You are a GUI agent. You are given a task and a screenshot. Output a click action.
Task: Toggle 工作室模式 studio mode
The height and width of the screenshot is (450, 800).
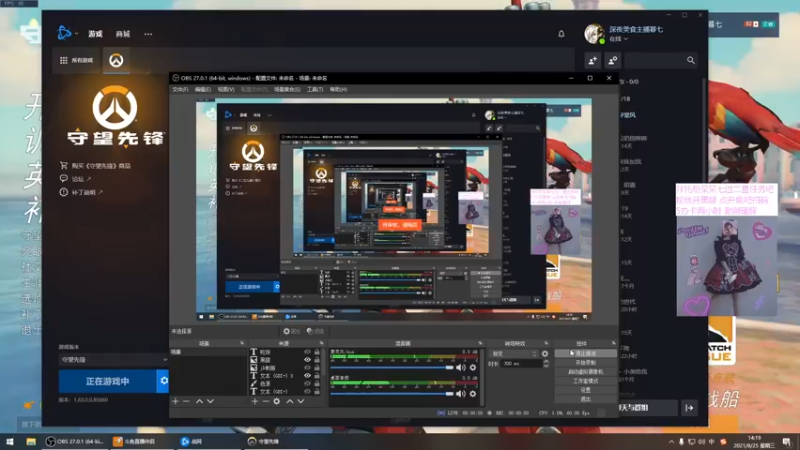pyautogui.click(x=585, y=381)
